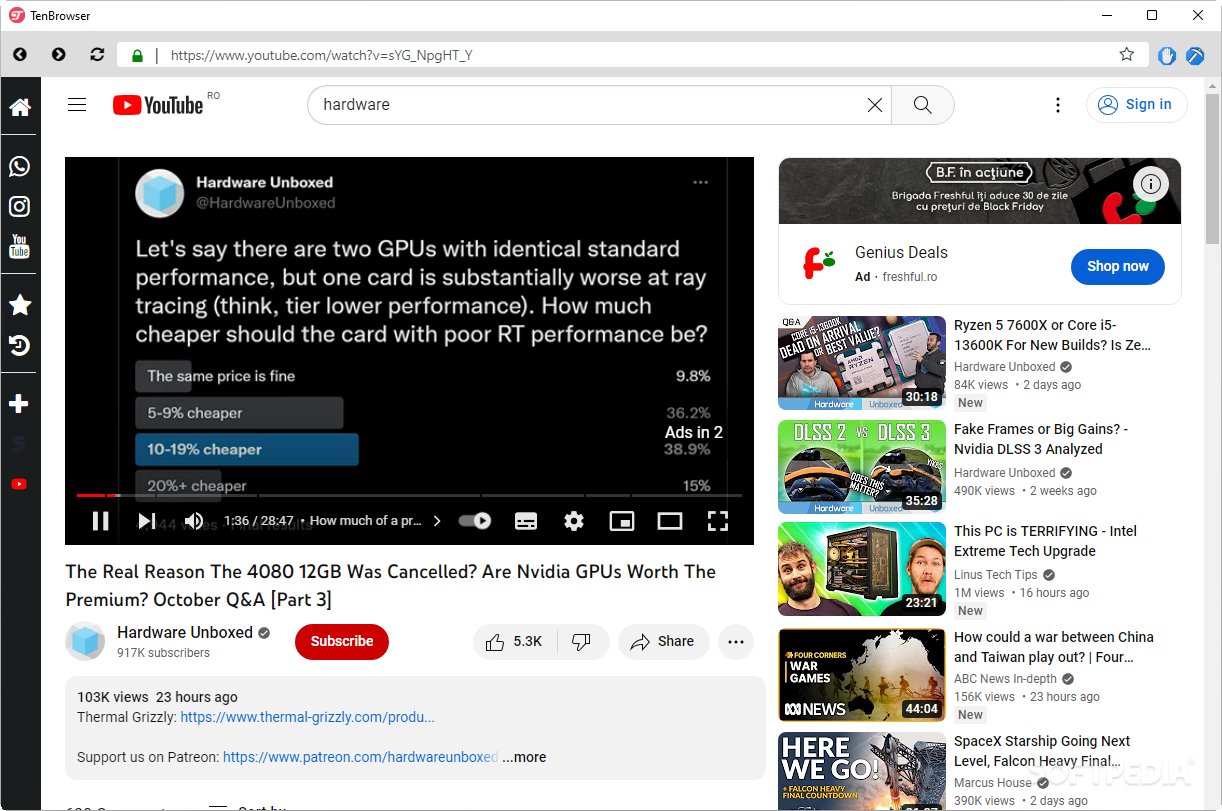Toggle subtitles/closed captions
The width and height of the screenshot is (1222, 811).
(526, 520)
